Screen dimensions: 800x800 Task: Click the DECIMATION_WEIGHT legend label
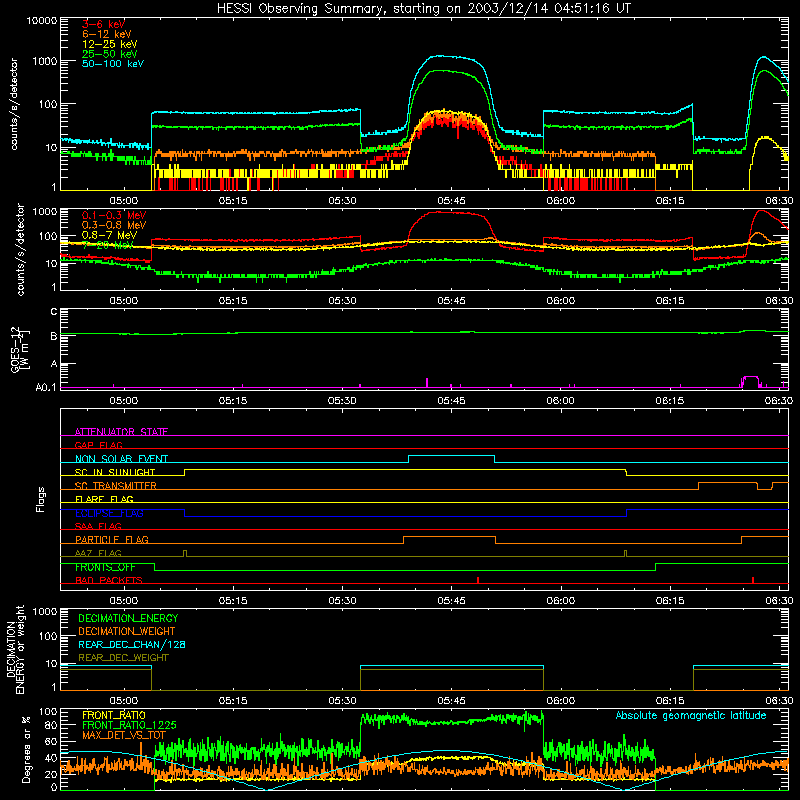tap(127, 631)
